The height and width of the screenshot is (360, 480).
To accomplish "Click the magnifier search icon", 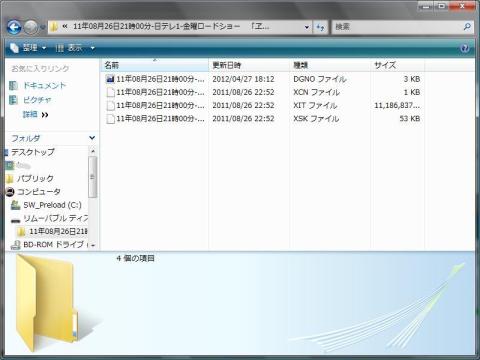I will point(467,27).
